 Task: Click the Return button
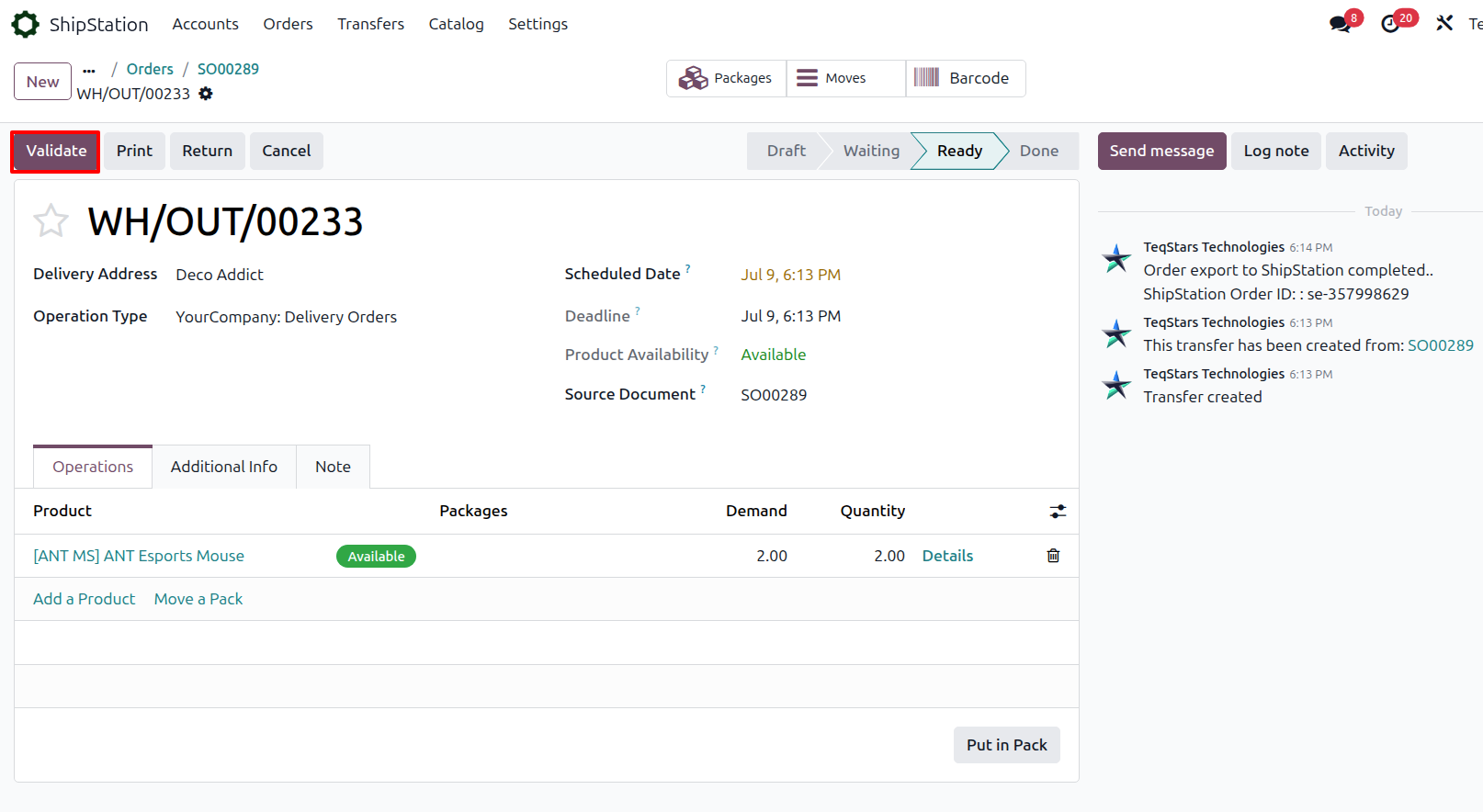coord(207,151)
